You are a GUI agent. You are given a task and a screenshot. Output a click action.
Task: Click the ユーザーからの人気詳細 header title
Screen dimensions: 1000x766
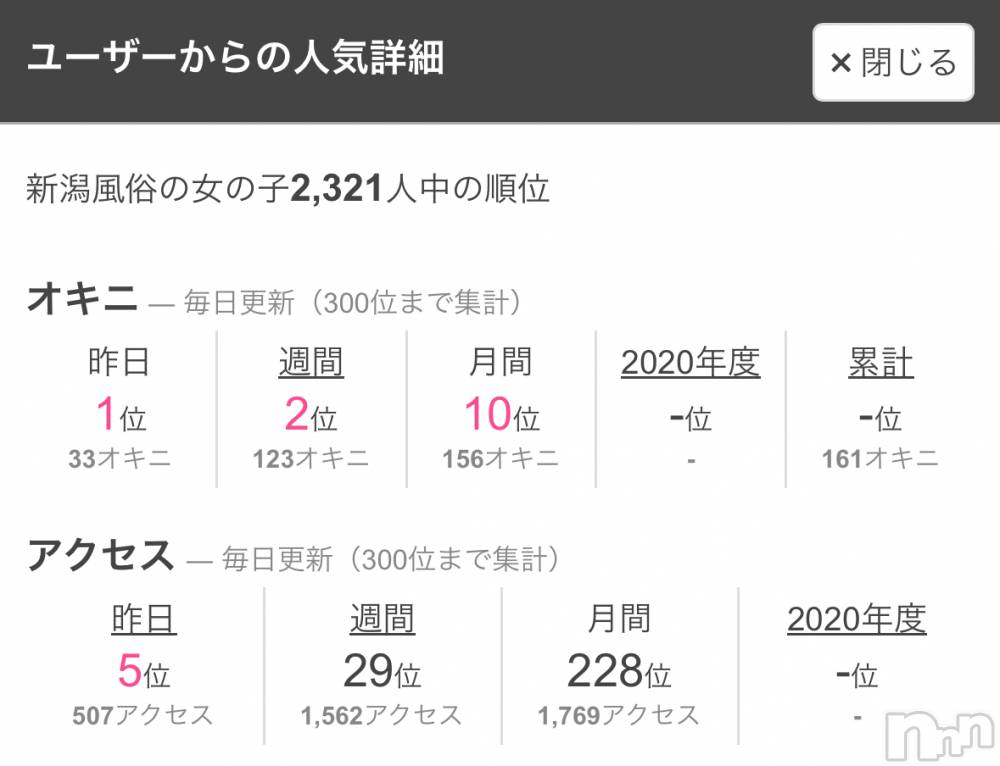235,59
